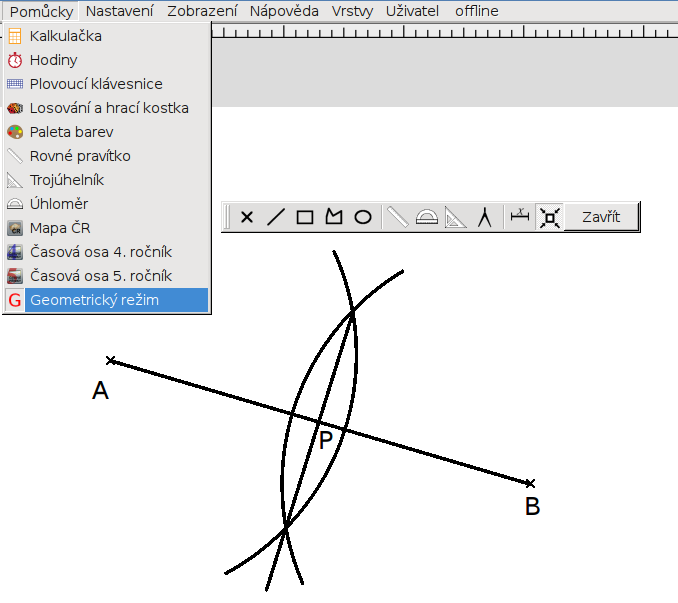Screen dimensions: 678x603
Task: Click the Kalkulačka calculator icon
Action: pyautogui.click(x=15, y=36)
